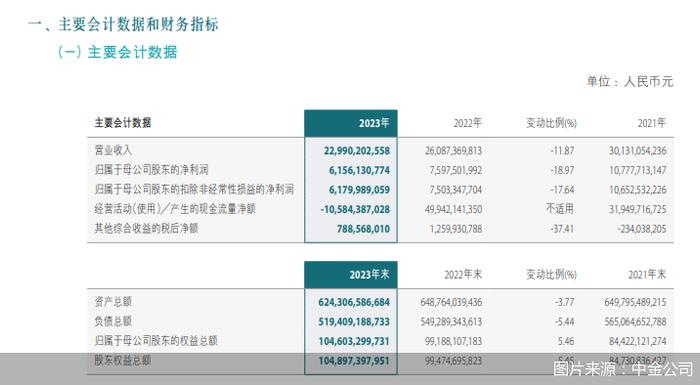Click the 资产总额 row label
700x385 pixels.
pos(113,302)
